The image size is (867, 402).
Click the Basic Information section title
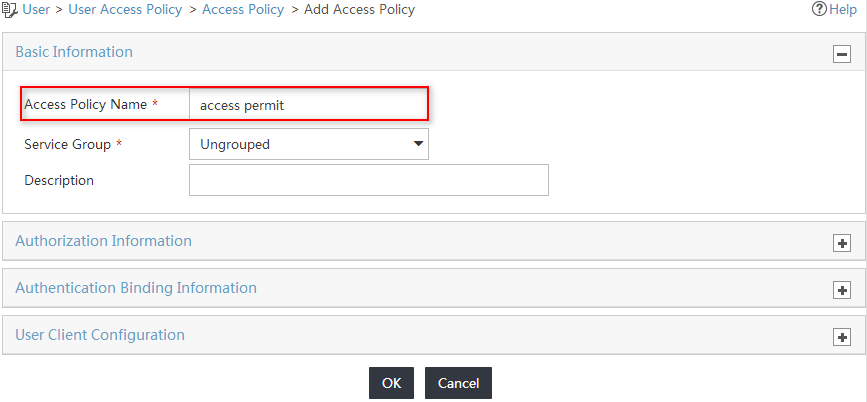point(74,52)
